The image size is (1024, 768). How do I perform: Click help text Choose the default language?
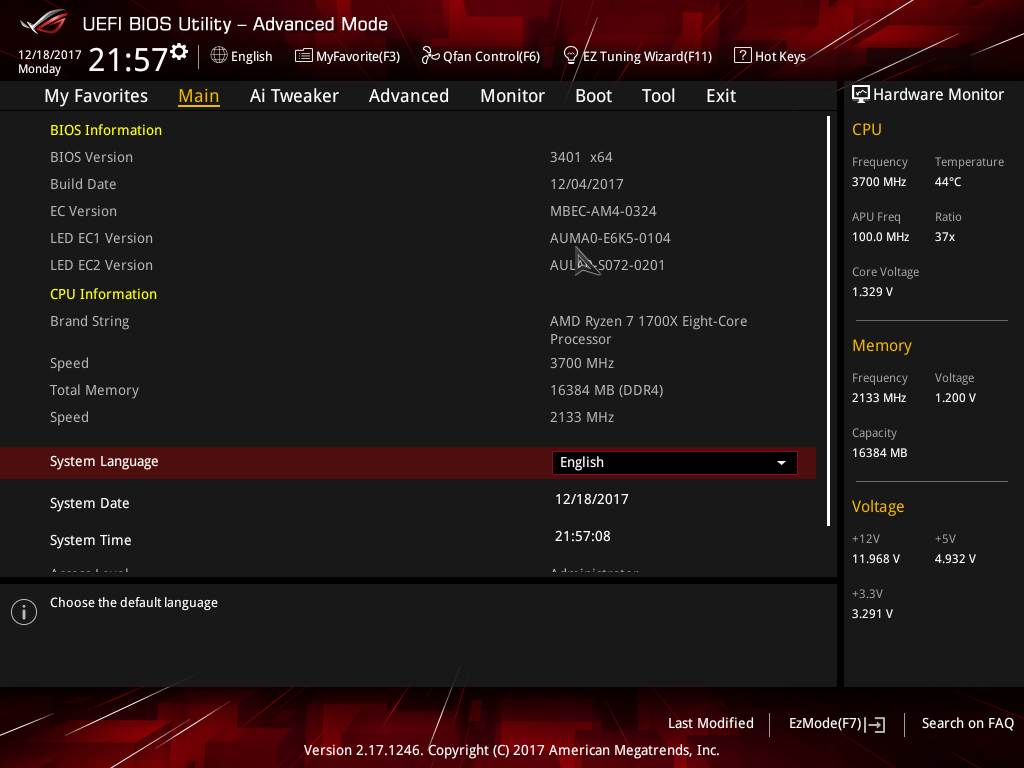[x=134, y=603]
